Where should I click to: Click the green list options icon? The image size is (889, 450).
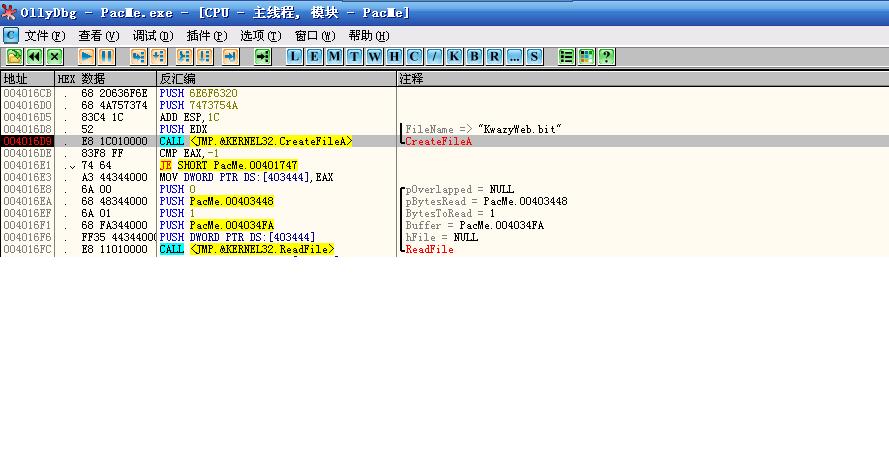[566, 56]
